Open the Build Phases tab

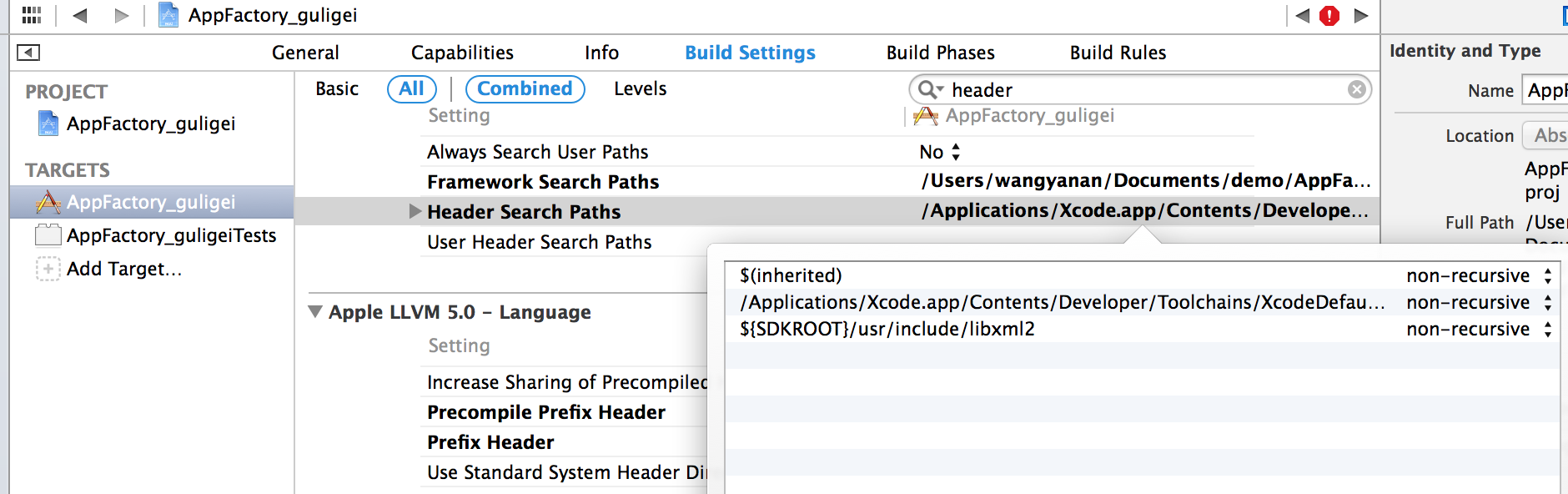(x=940, y=53)
